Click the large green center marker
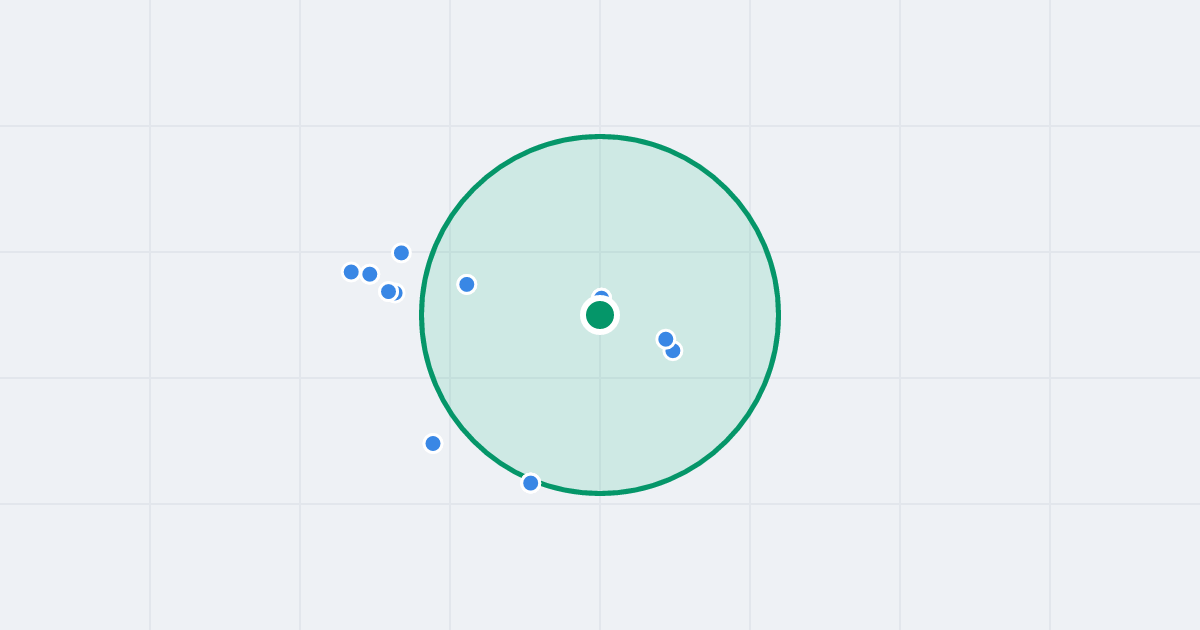Screen dimensions: 1200x630 pos(600,315)
